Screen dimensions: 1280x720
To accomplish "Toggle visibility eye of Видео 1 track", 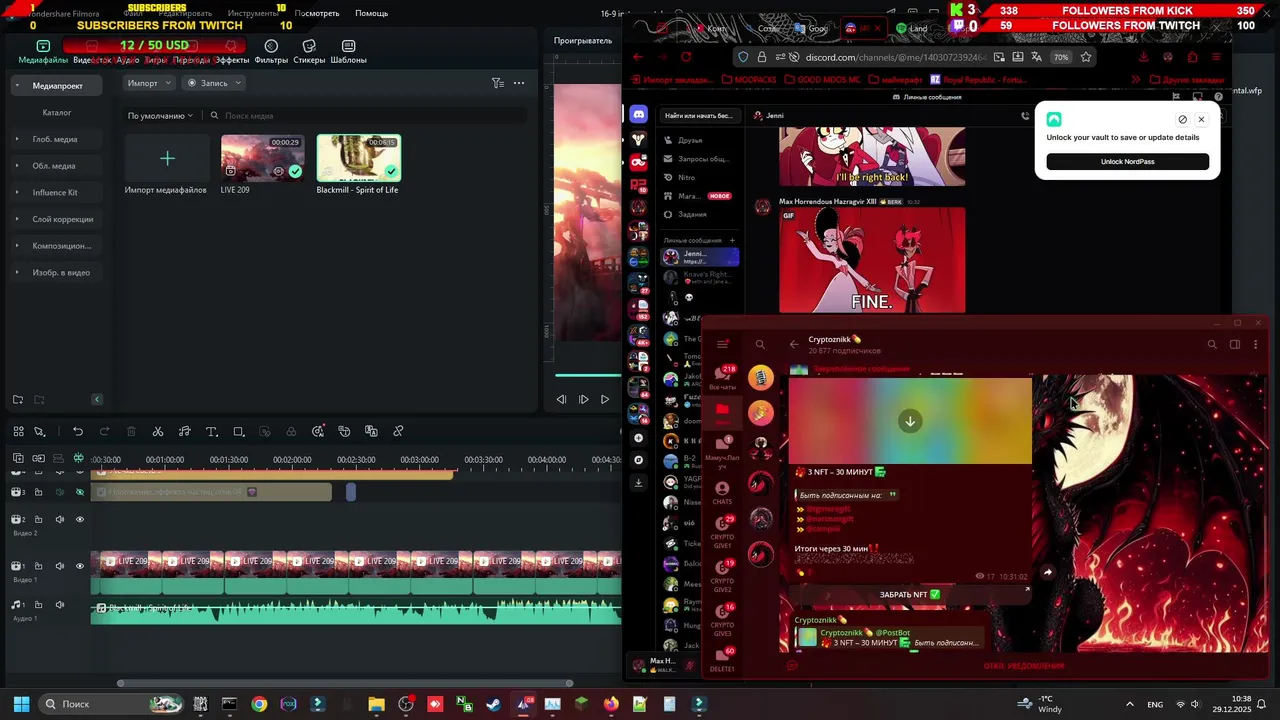I will pyautogui.click(x=80, y=566).
